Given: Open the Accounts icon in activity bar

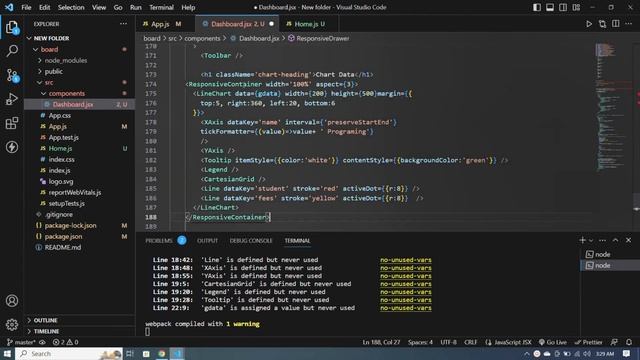Looking at the screenshot, I should [x=12, y=301].
